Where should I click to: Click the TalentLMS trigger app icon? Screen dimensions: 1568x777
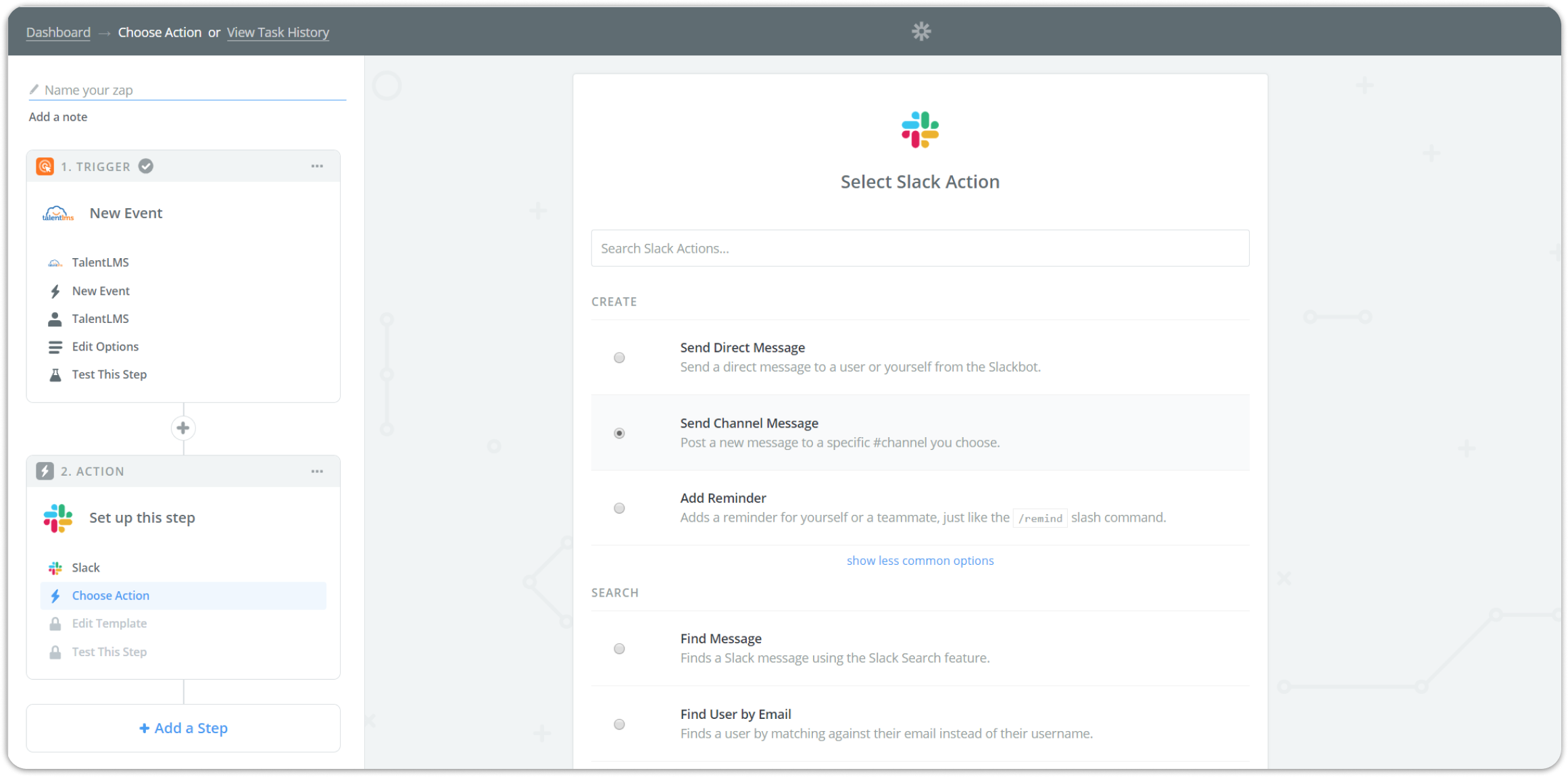click(x=57, y=212)
